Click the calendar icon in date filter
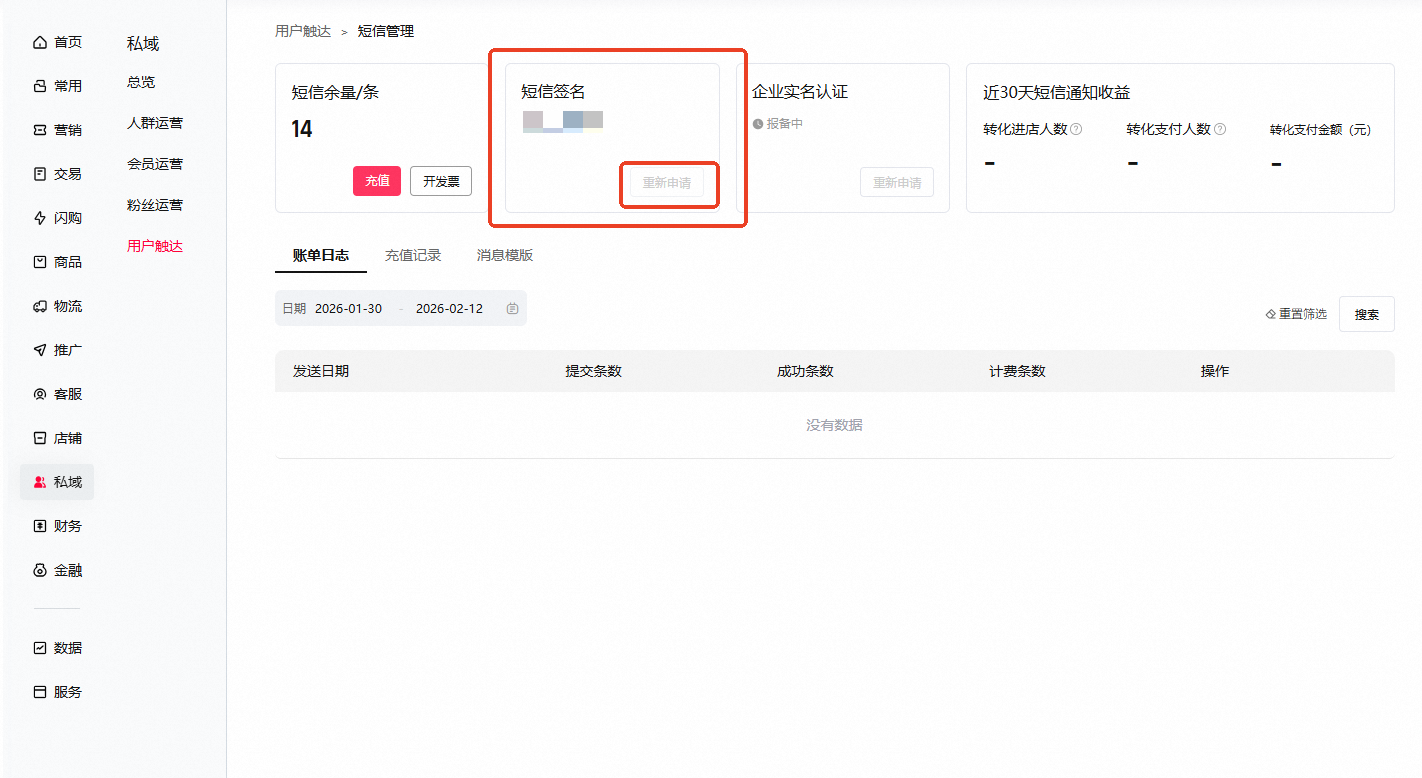This screenshot has height=778, width=1422. [x=512, y=309]
